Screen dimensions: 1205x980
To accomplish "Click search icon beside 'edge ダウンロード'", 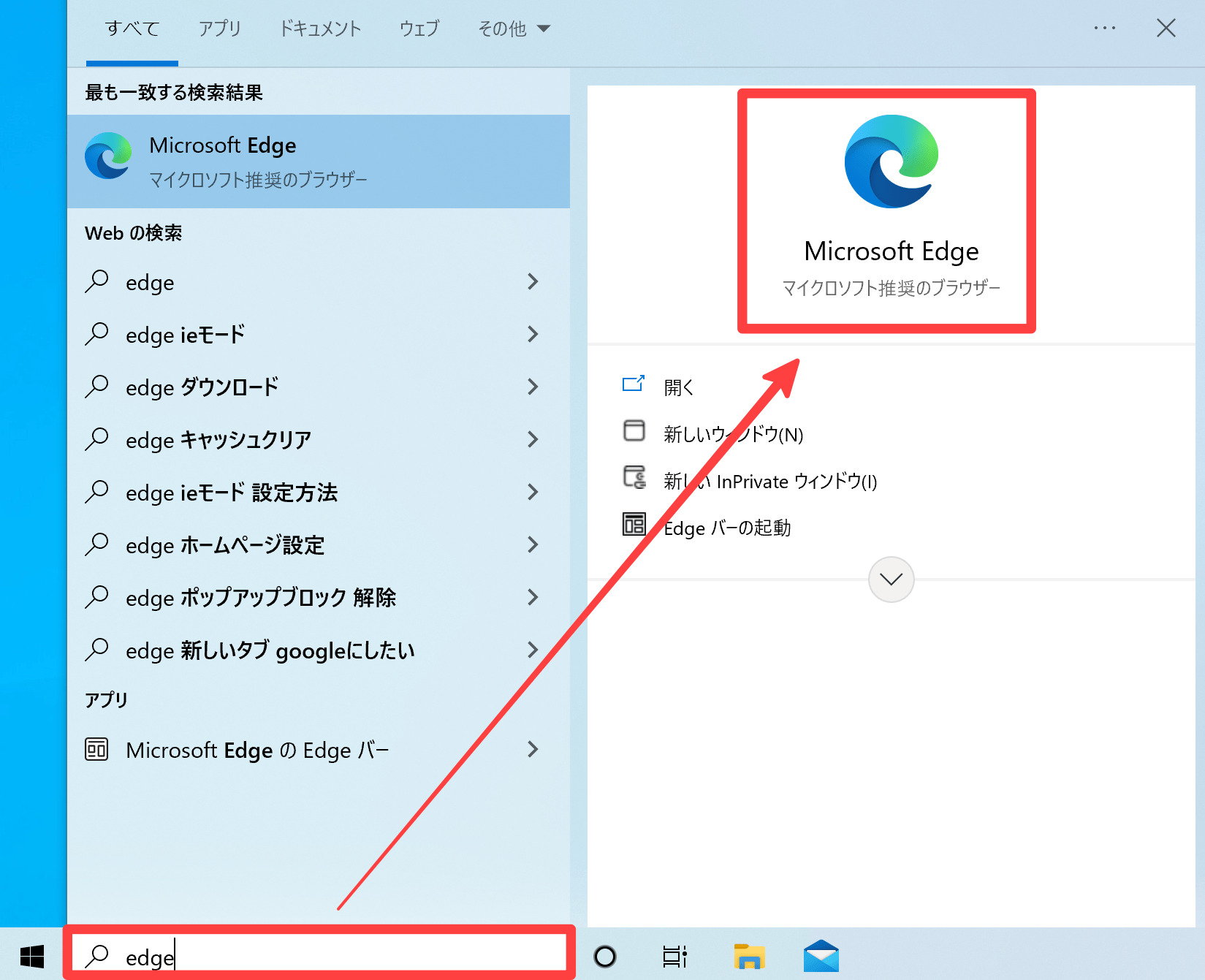I will coord(96,387).
